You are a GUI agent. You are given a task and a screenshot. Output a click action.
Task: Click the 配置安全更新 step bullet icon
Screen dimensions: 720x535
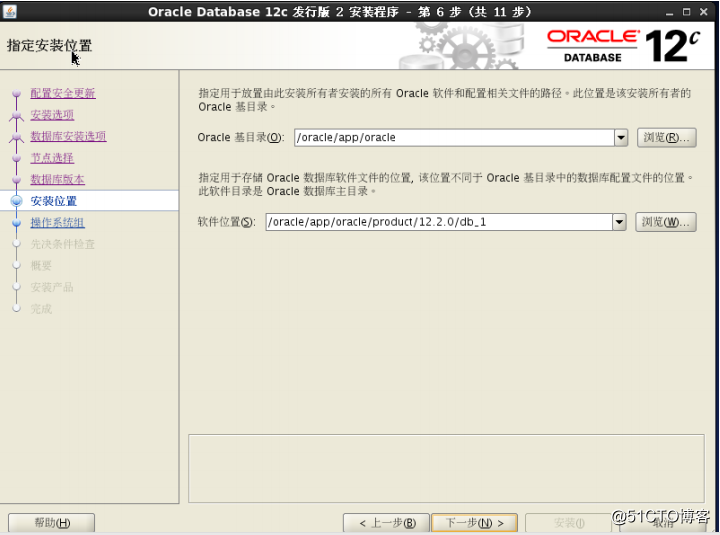[17, 93]
